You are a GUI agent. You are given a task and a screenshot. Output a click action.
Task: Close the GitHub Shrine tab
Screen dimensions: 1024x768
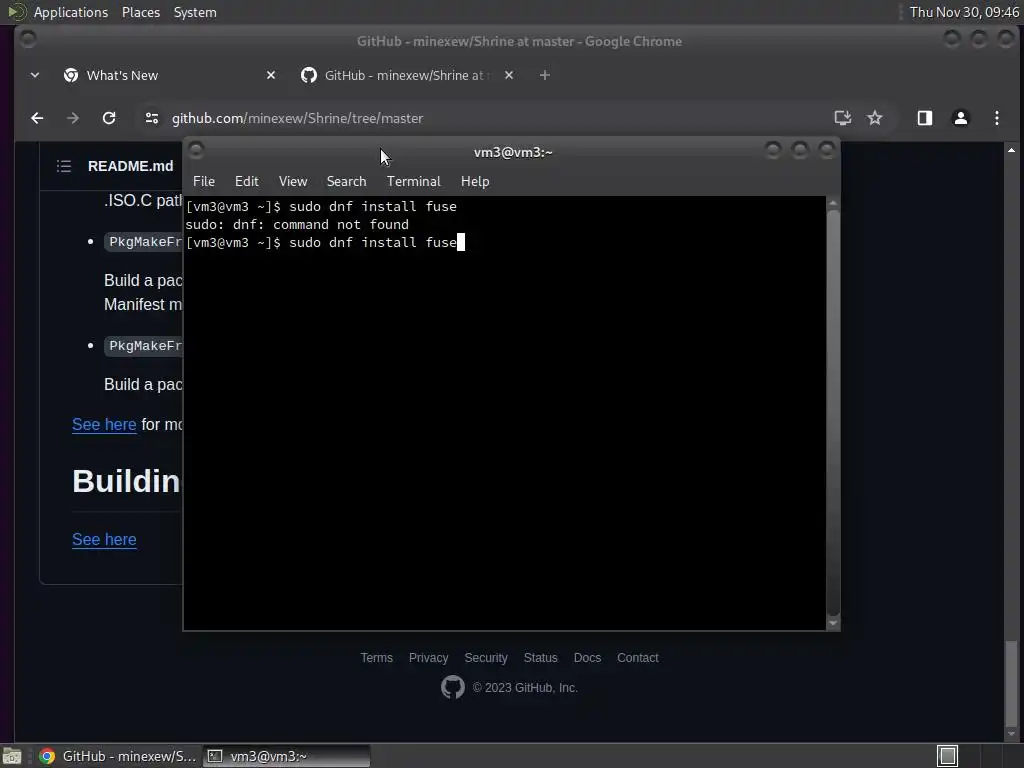pyautogui.click(x=509, y=75)
